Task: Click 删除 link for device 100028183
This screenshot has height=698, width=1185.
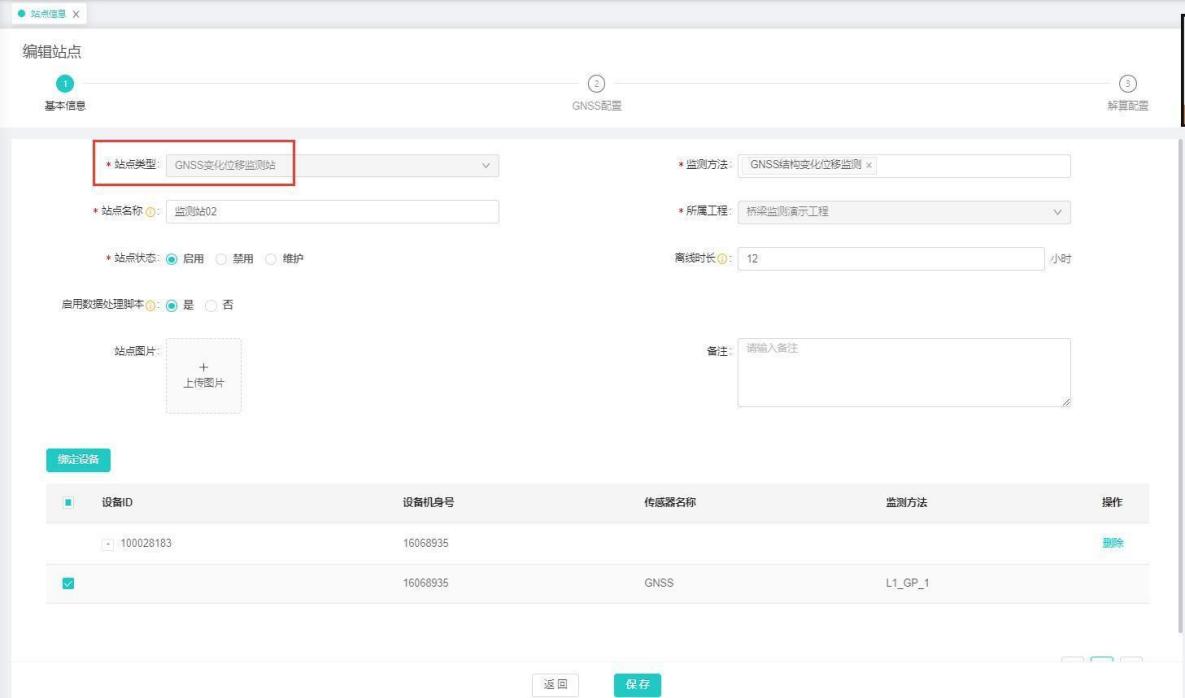Action: coord(1112,543)
